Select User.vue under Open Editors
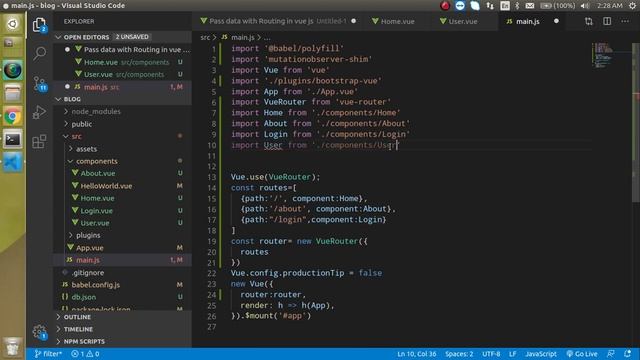Viewport: 640px width, 360px height. (x=122, y=75)
